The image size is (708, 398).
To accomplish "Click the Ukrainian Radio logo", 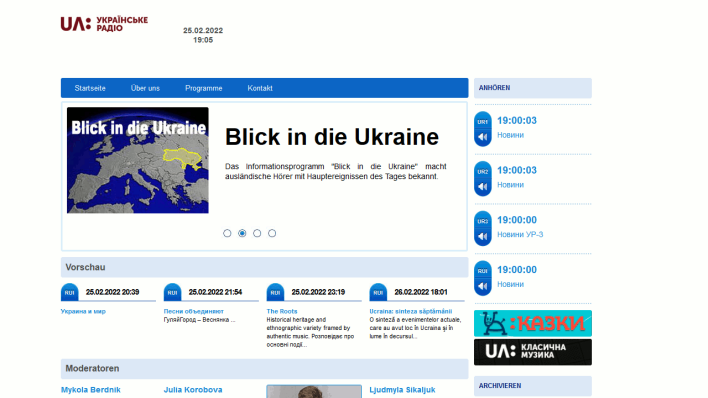I will point(104,24).
